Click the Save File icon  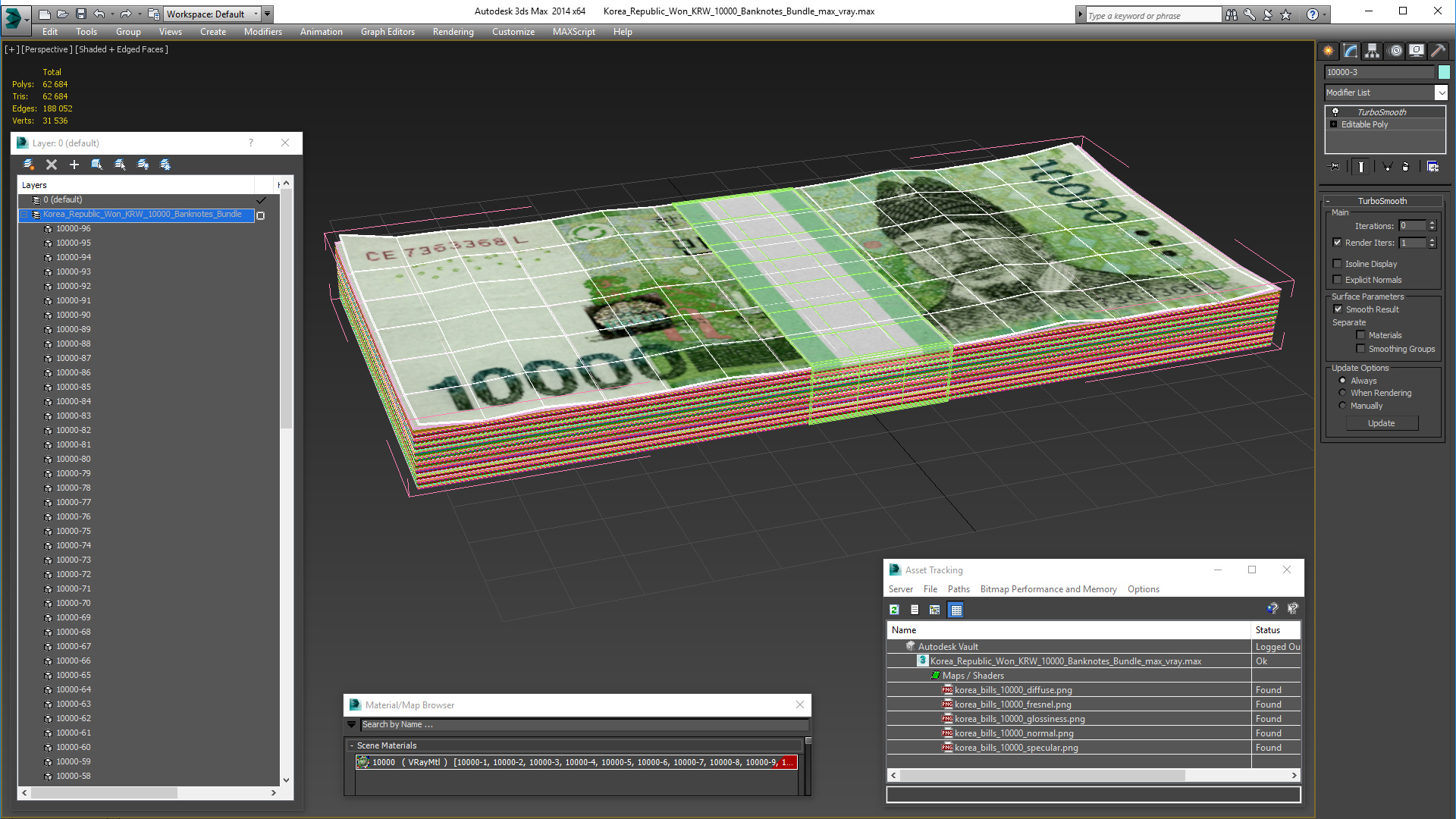(x=80, y=14)
